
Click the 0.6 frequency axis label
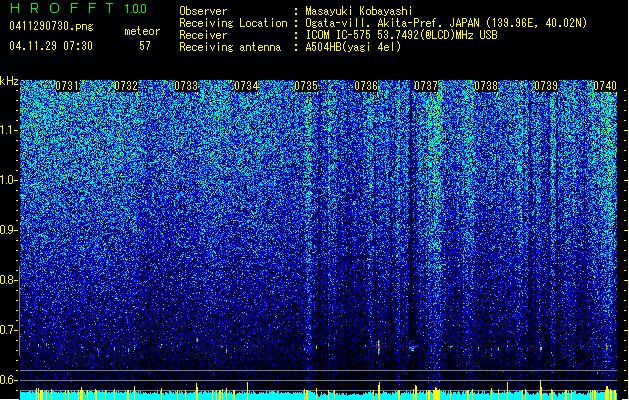pos(9,380)
